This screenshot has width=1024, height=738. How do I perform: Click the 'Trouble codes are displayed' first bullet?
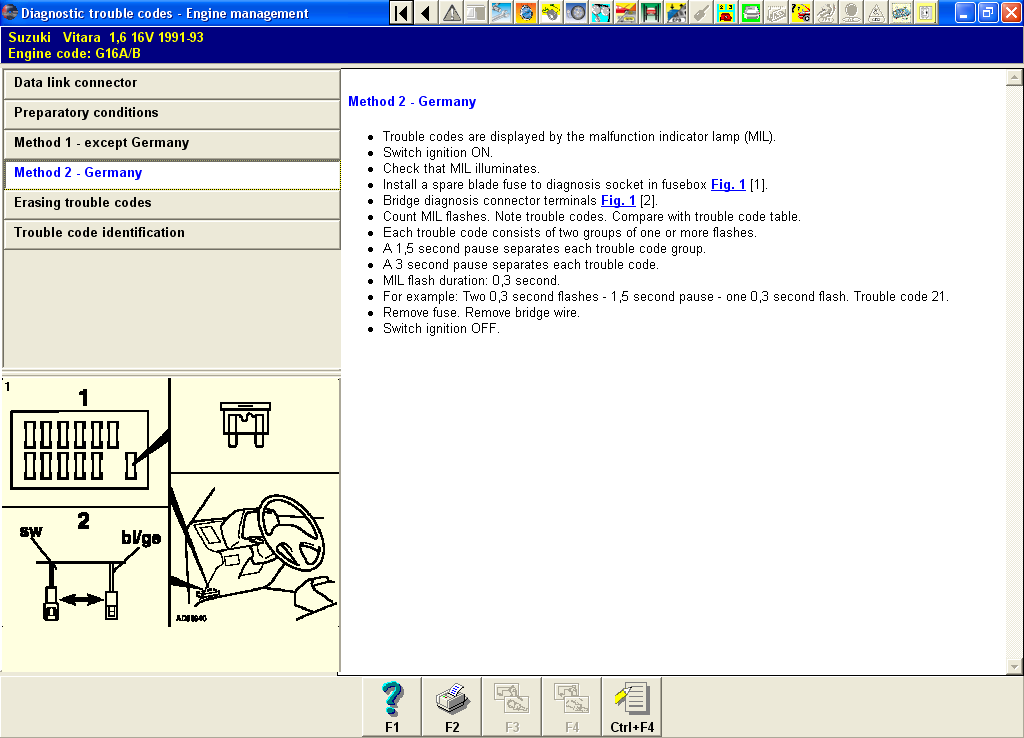point(579,136)
